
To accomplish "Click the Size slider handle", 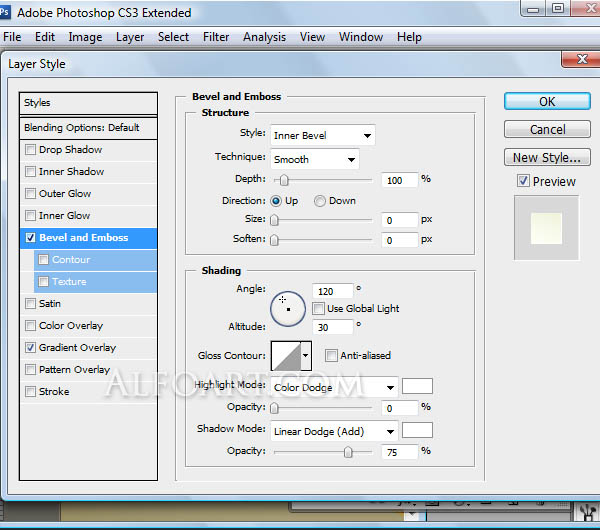I will click(274, 220).
